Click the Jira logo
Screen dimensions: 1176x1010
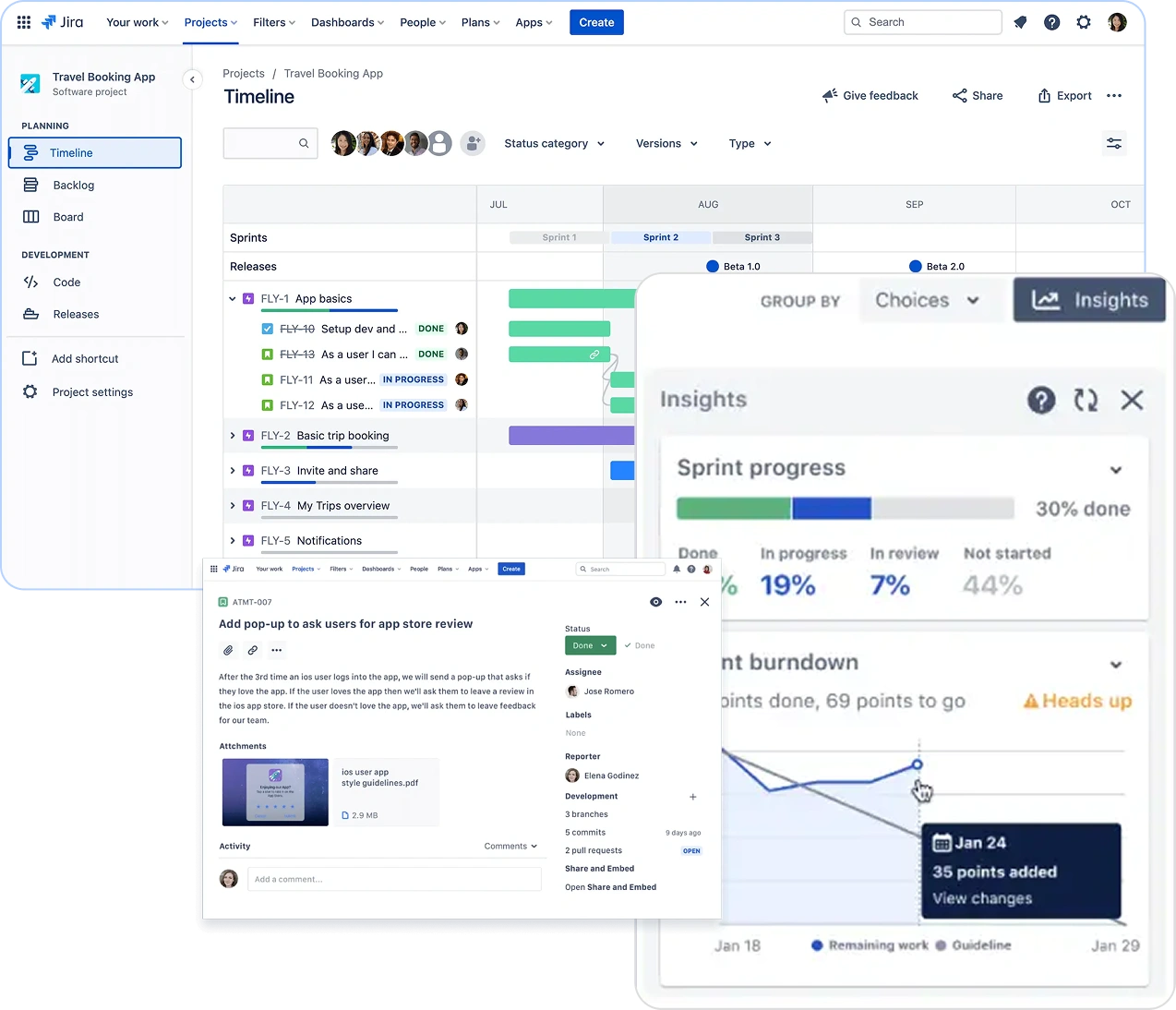coord(63,22)
